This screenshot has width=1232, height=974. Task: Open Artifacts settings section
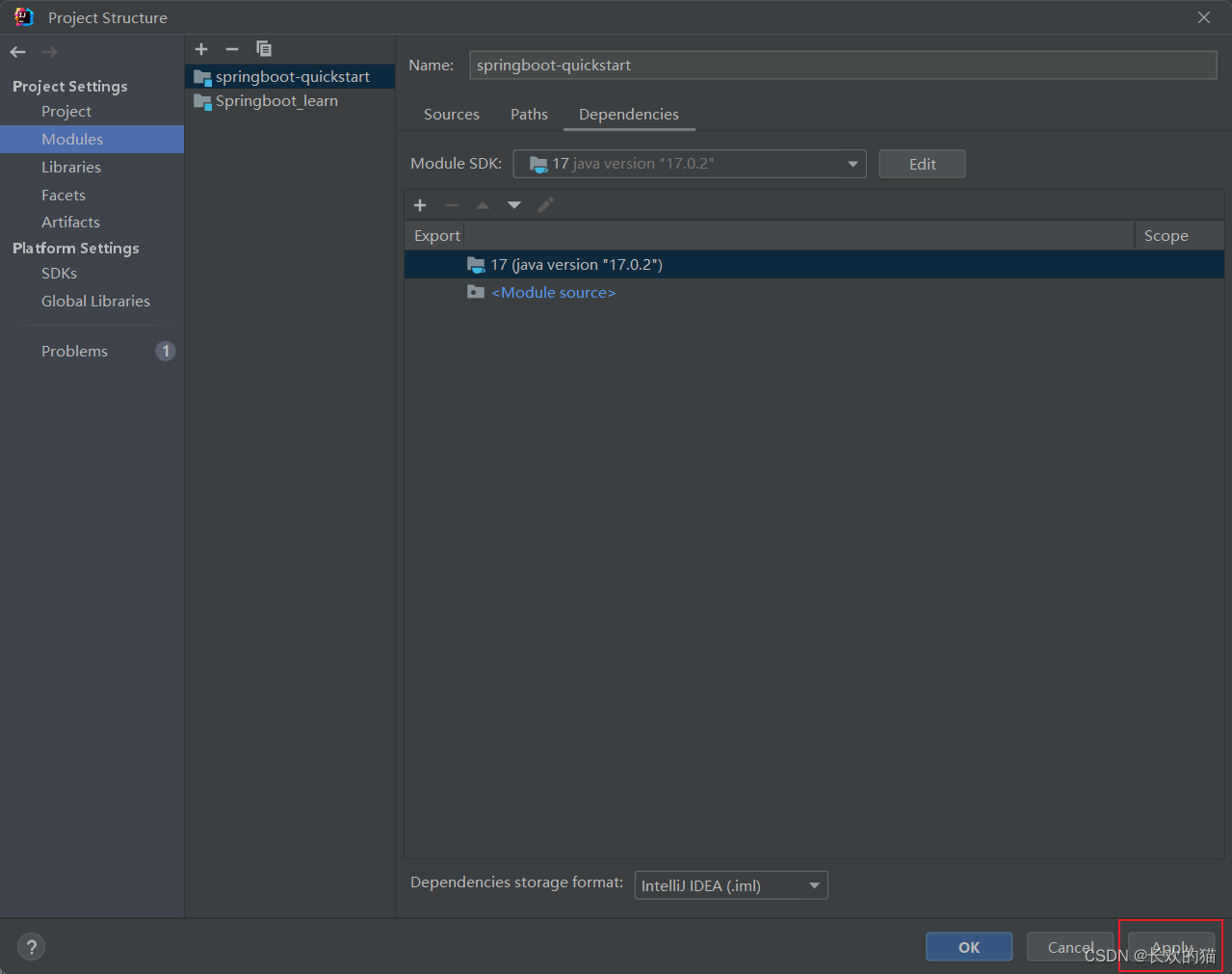[x=70, y=223]
